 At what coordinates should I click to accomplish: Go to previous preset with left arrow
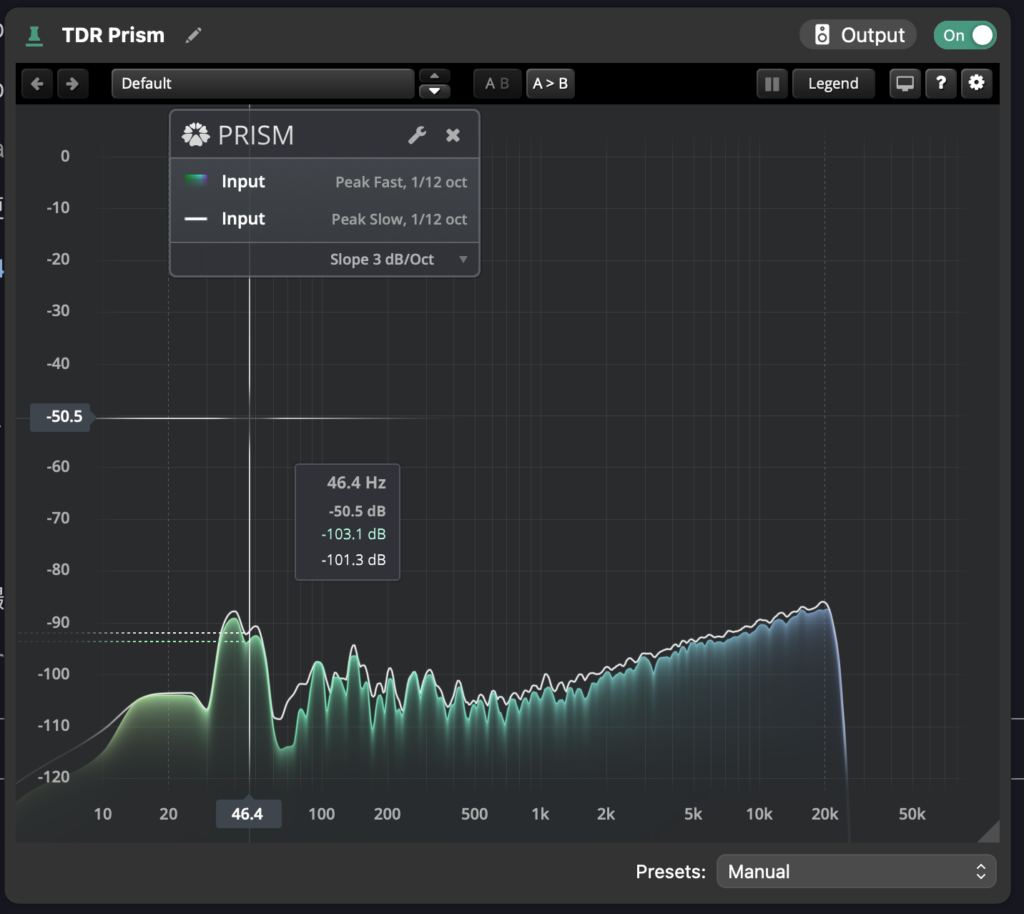[x=37, y=84]
